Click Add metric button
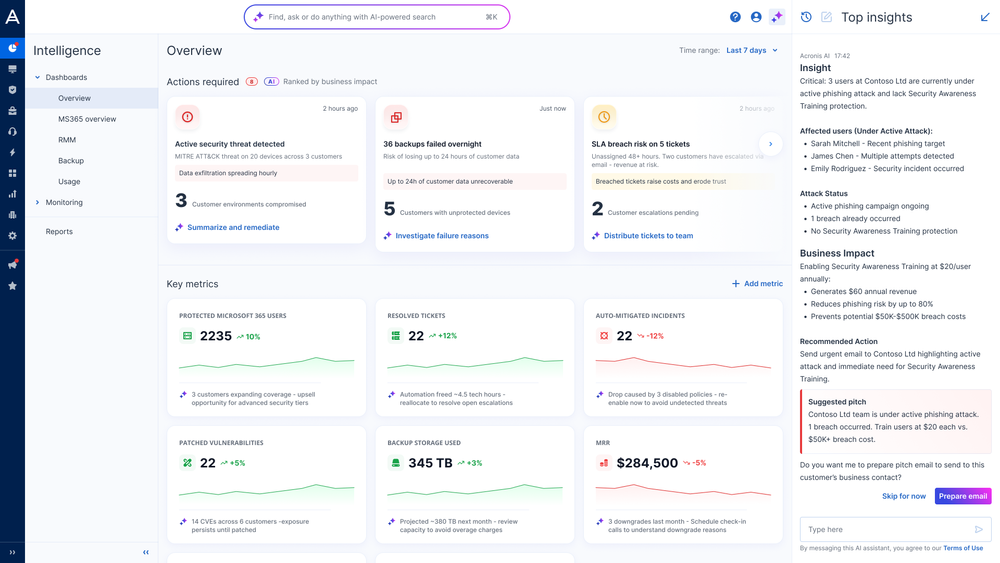The image size is (1000, 563). (757, 284)
